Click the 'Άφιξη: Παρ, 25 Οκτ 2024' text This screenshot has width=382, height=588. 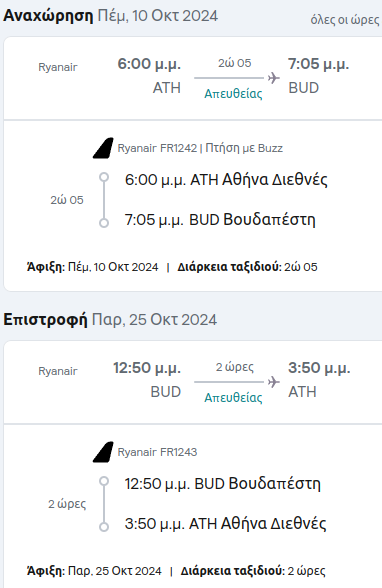pyautogui.click(x=94, y=571)
